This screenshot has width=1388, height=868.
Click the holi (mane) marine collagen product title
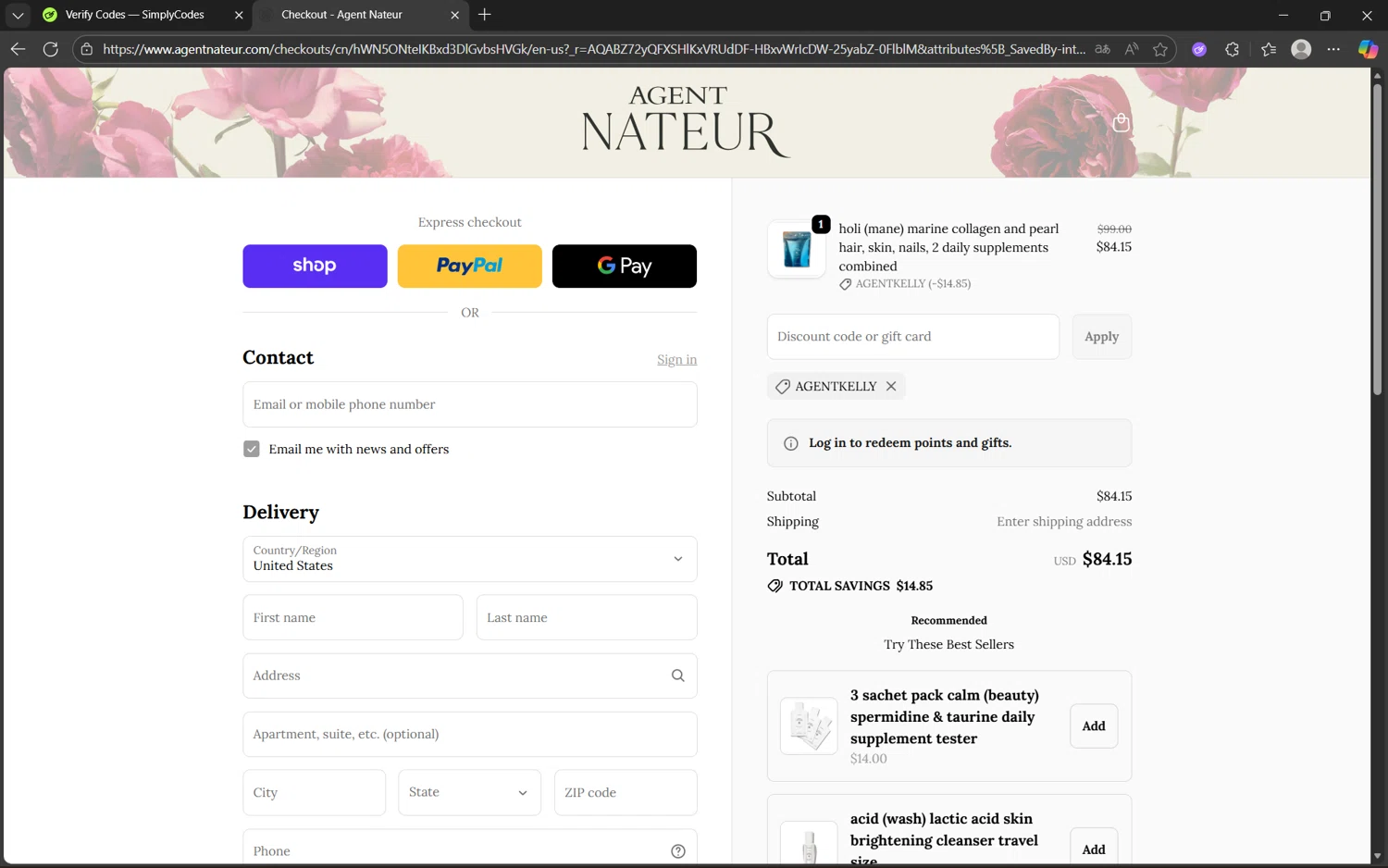948,247
